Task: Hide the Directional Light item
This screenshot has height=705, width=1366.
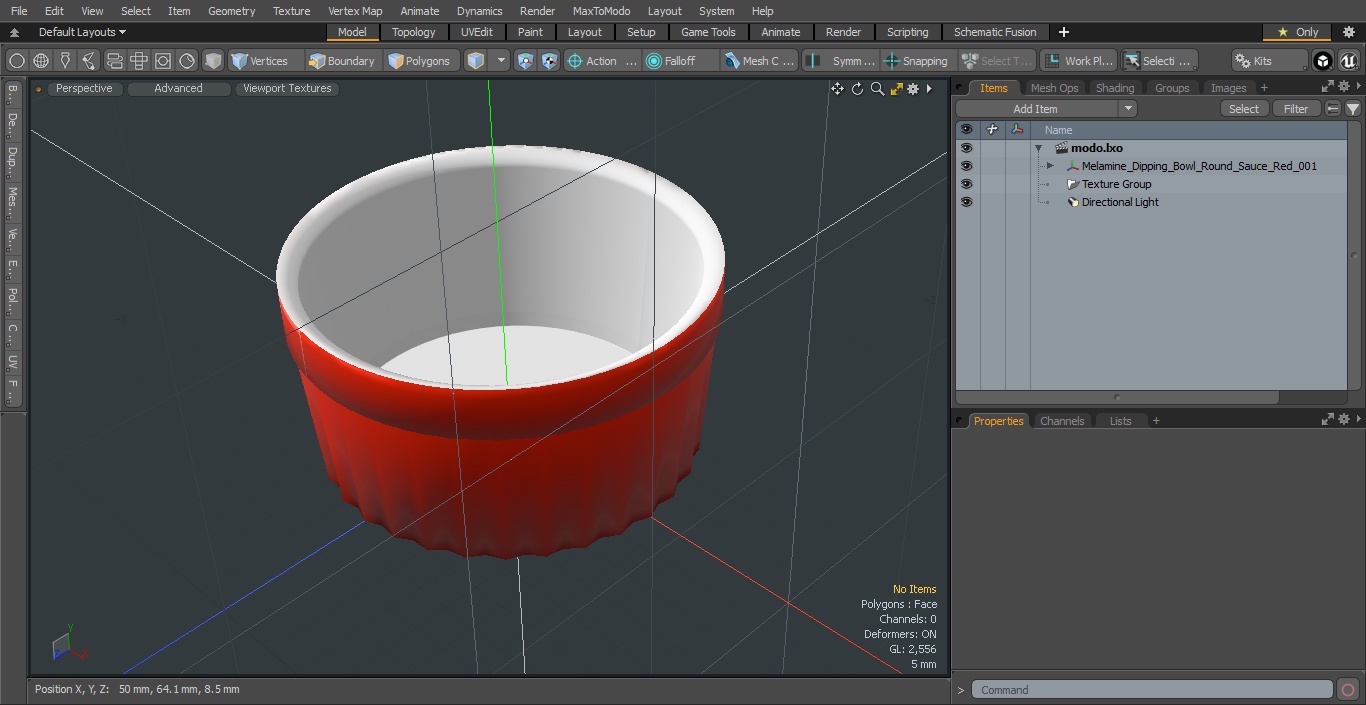Action: click(966, 202)
